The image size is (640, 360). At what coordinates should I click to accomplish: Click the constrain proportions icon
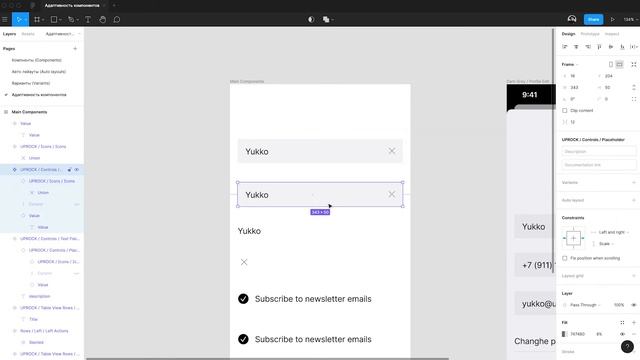[633, 87]
